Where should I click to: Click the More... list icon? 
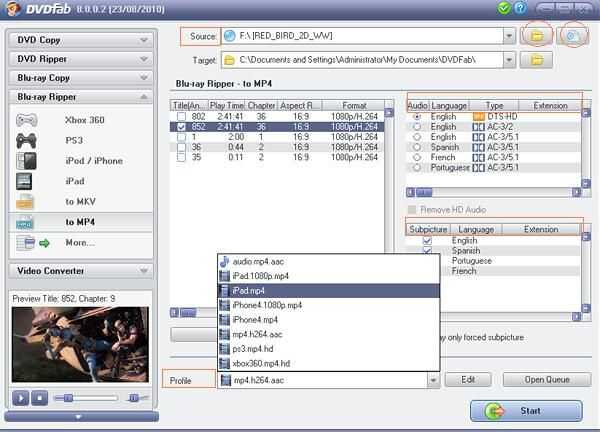pos(26,243)
